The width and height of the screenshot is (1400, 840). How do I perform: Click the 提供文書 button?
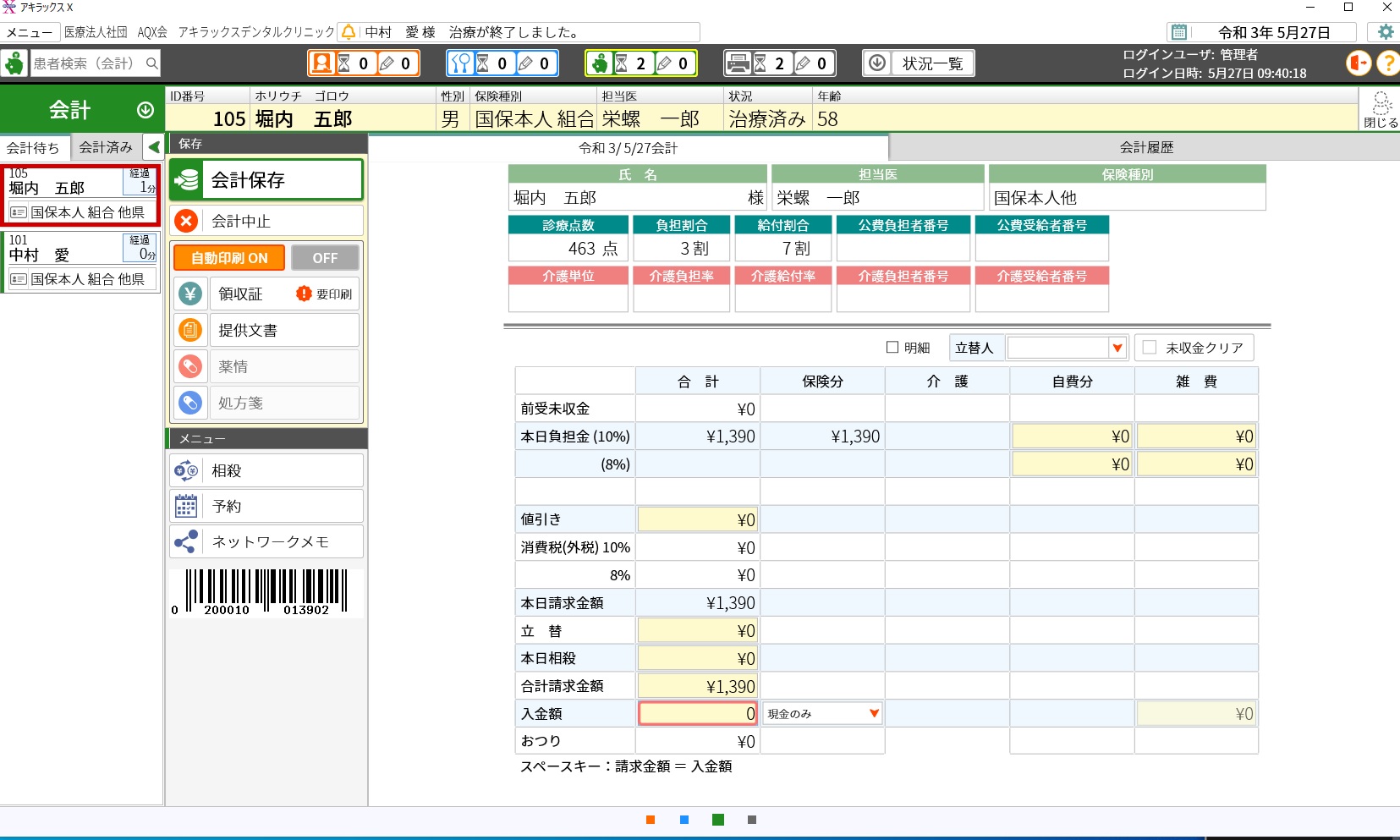284,330
